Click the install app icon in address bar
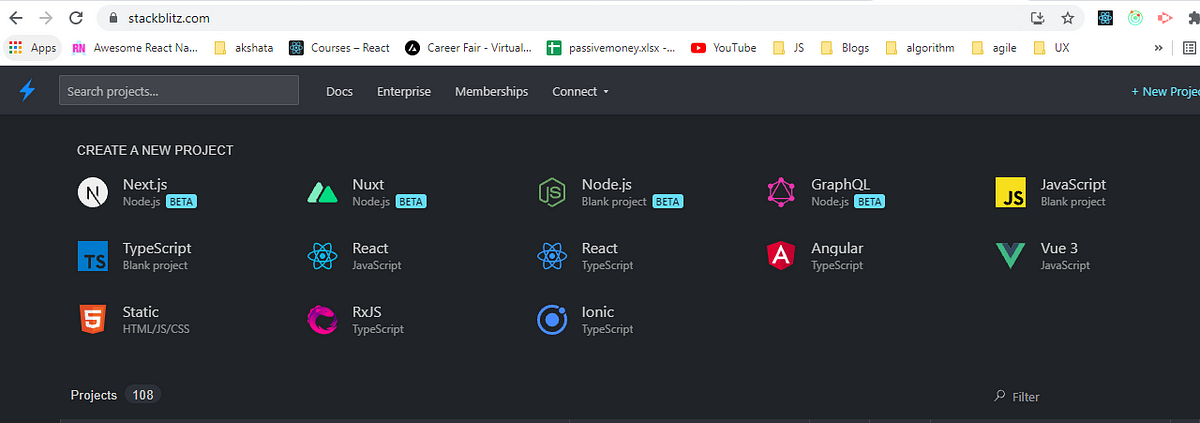Image resolution: width=1200 pixels, height=423 pixels. 1038,18
